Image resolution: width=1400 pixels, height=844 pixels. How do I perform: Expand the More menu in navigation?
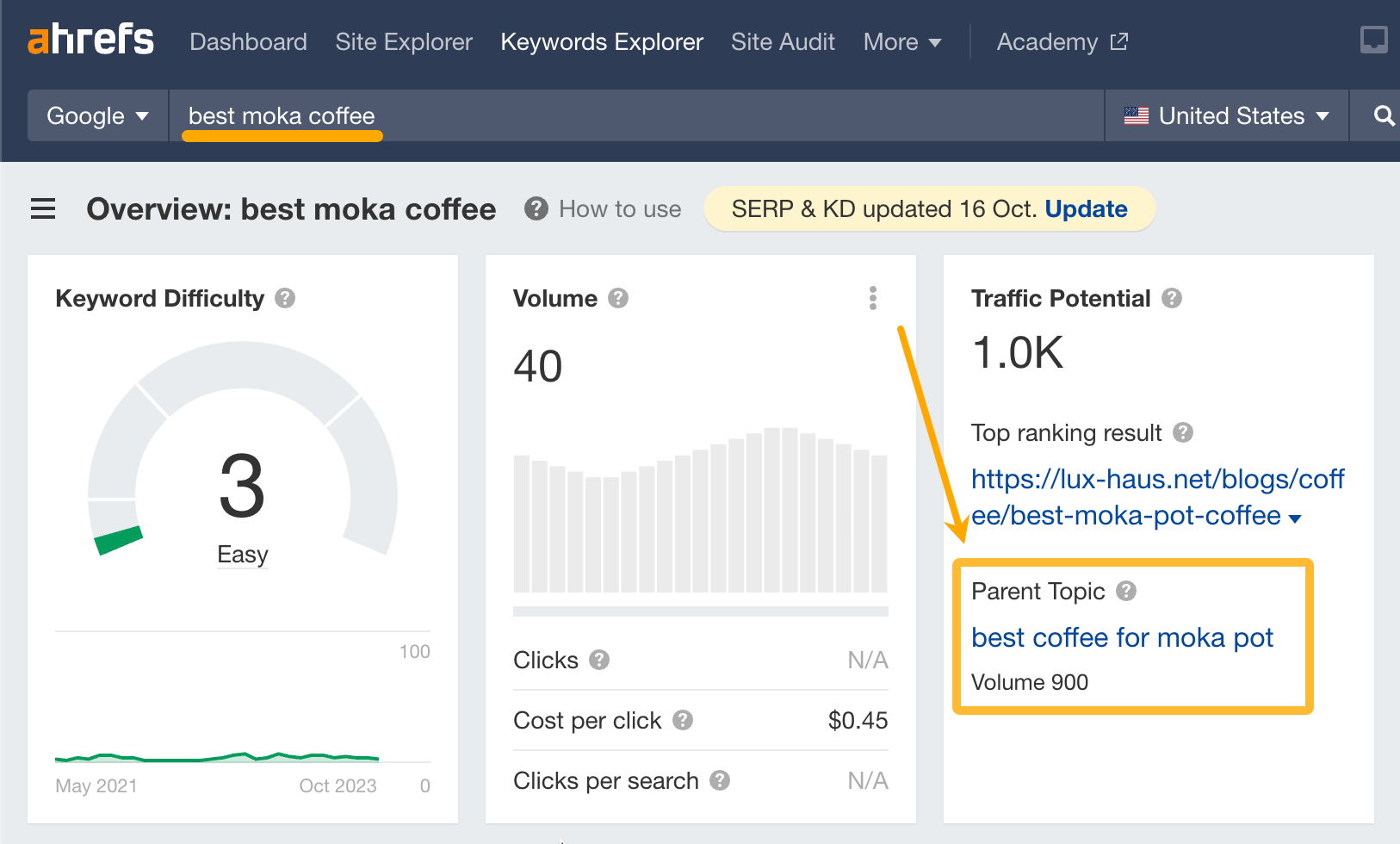[901, 42]
